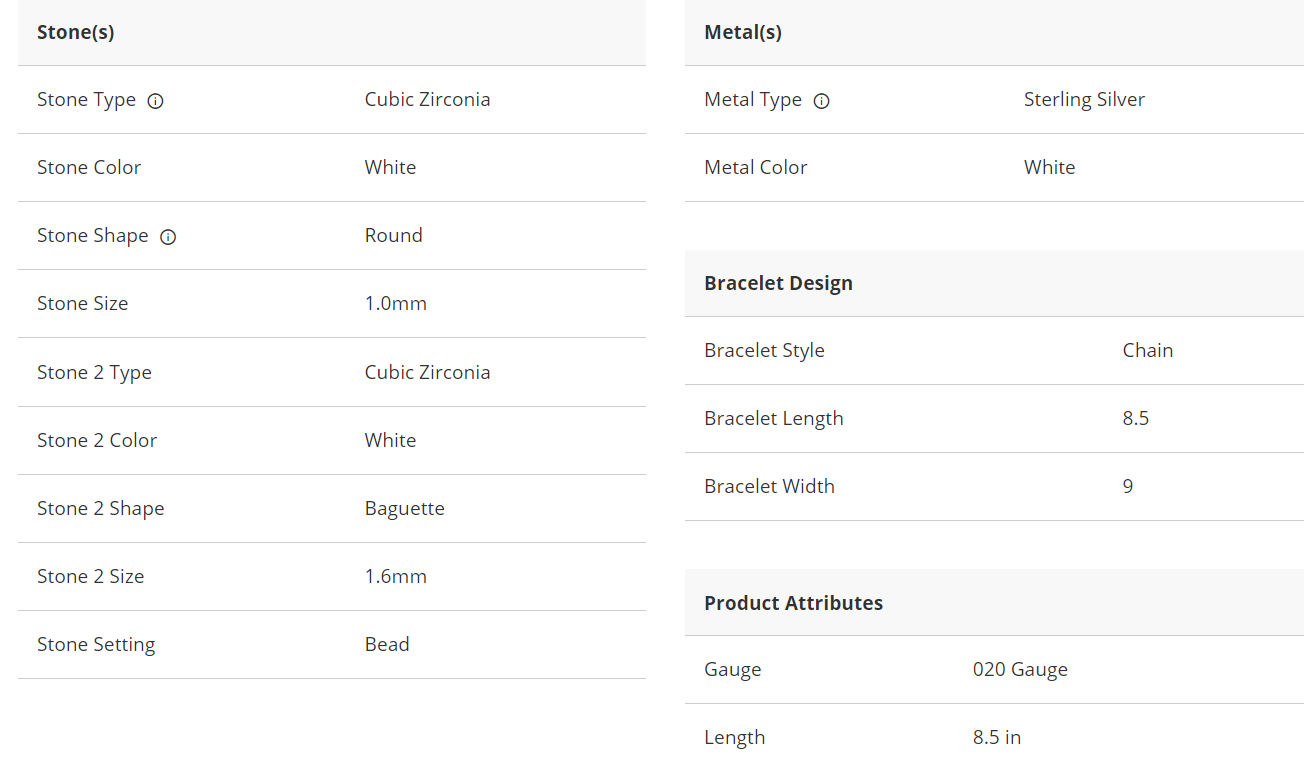The width and height of the screenshot is (1304, 769).
Task: Open the Stone Shape info icon
Action: coord(168,237)
